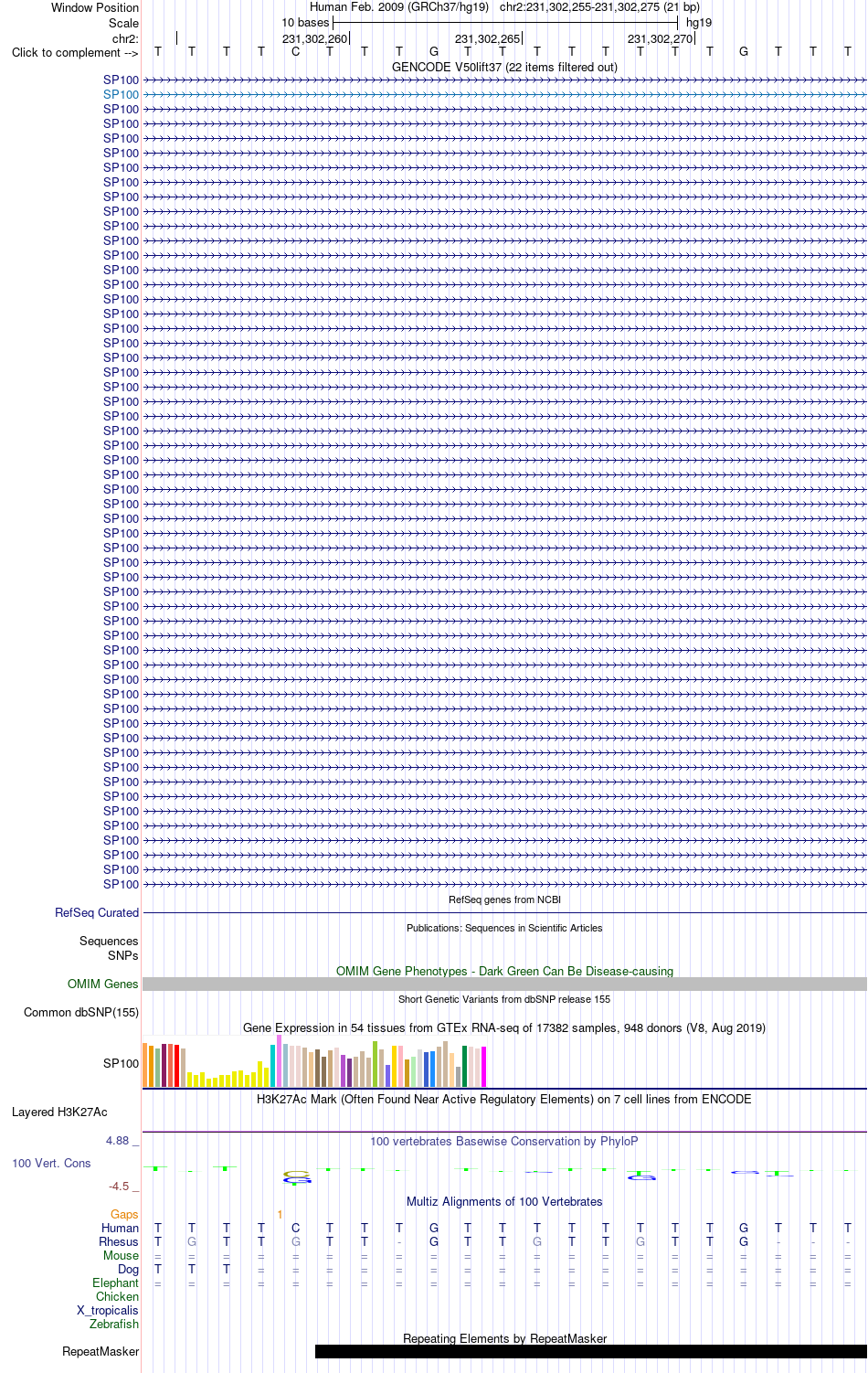
Task: Select the gray OMIM Genes bar
Action: (x=504, y=984)
